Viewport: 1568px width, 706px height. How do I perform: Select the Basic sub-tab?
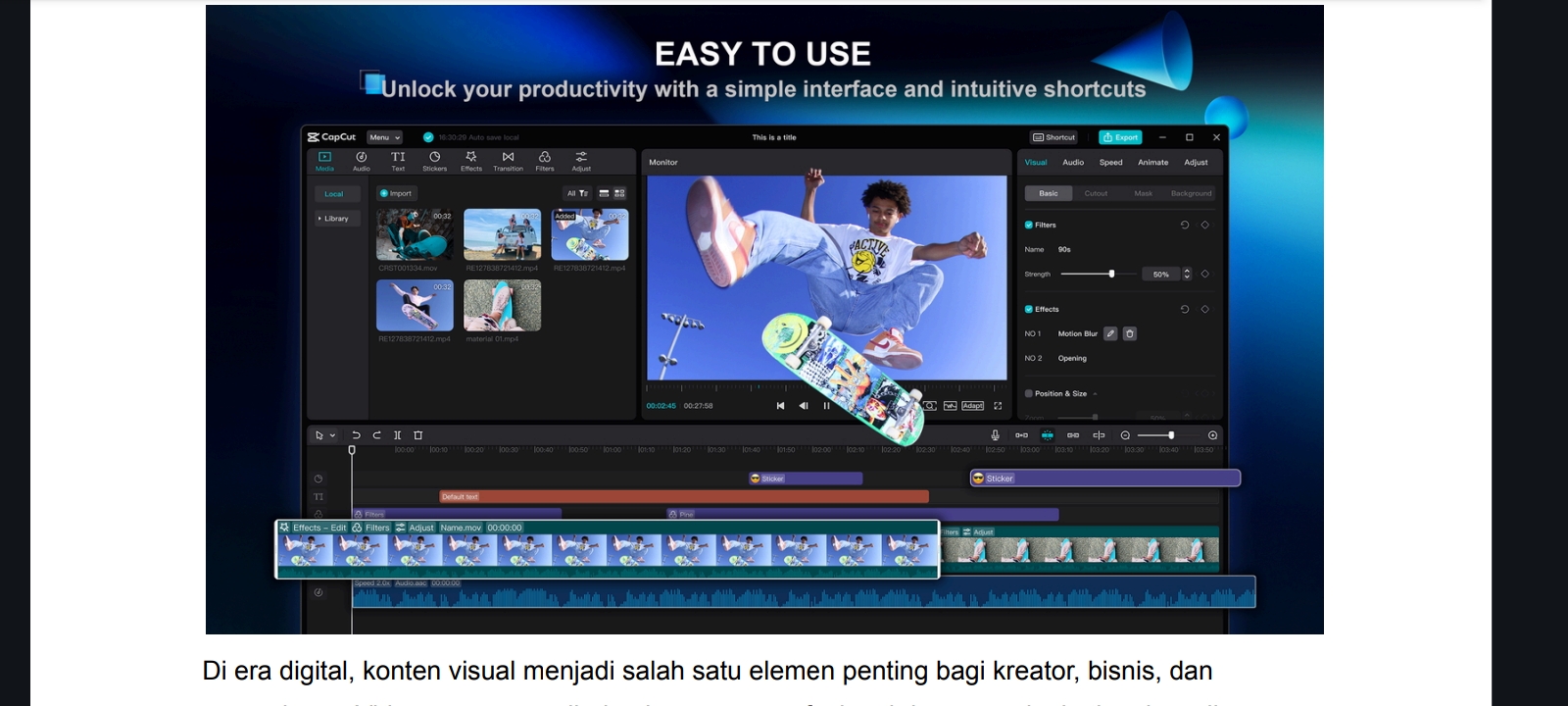tap(1049, 193)
